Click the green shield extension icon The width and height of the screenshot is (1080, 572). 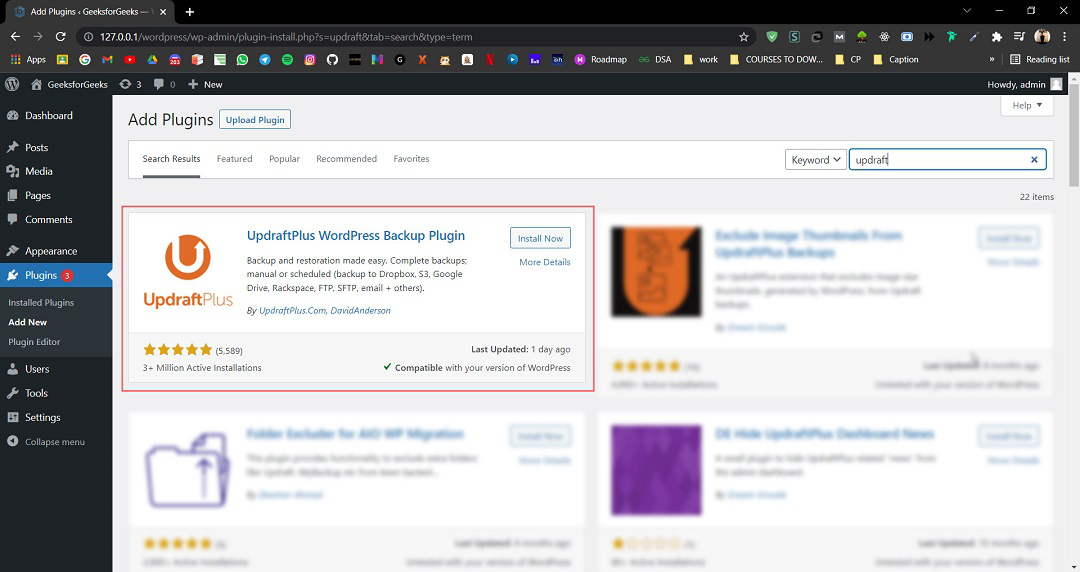pos(771,37)
